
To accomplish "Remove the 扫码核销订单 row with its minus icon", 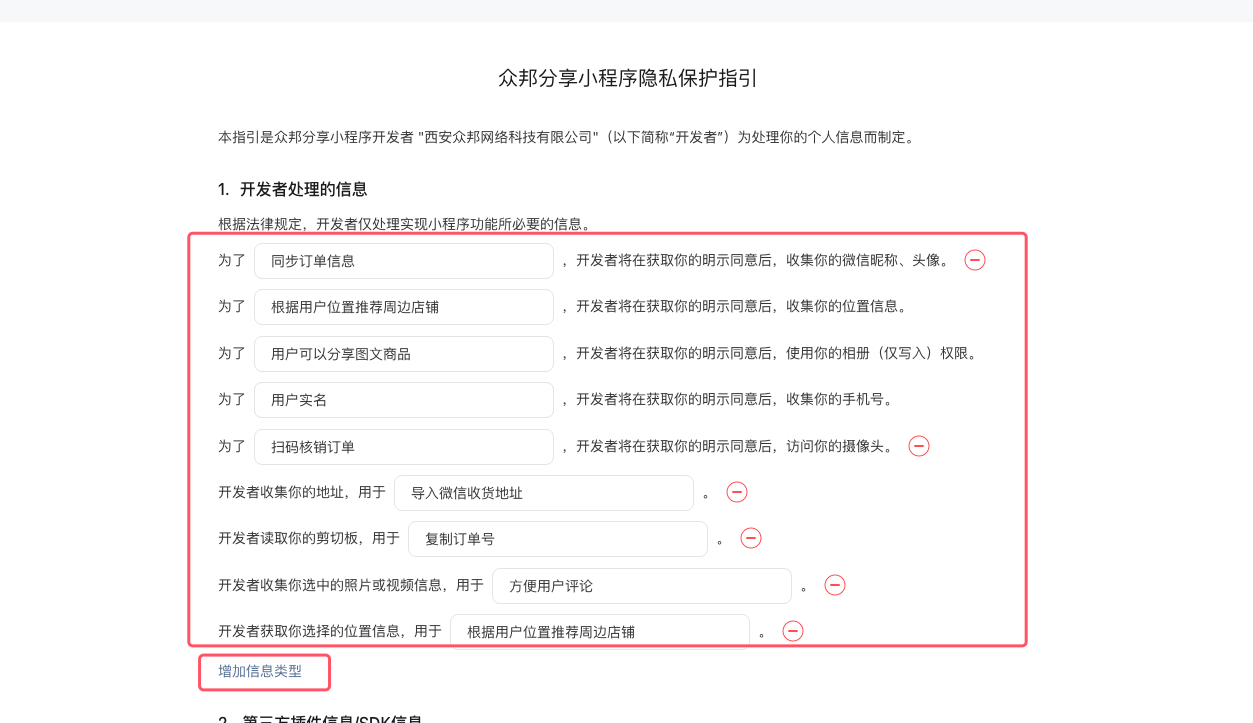I will click(918, 446).
